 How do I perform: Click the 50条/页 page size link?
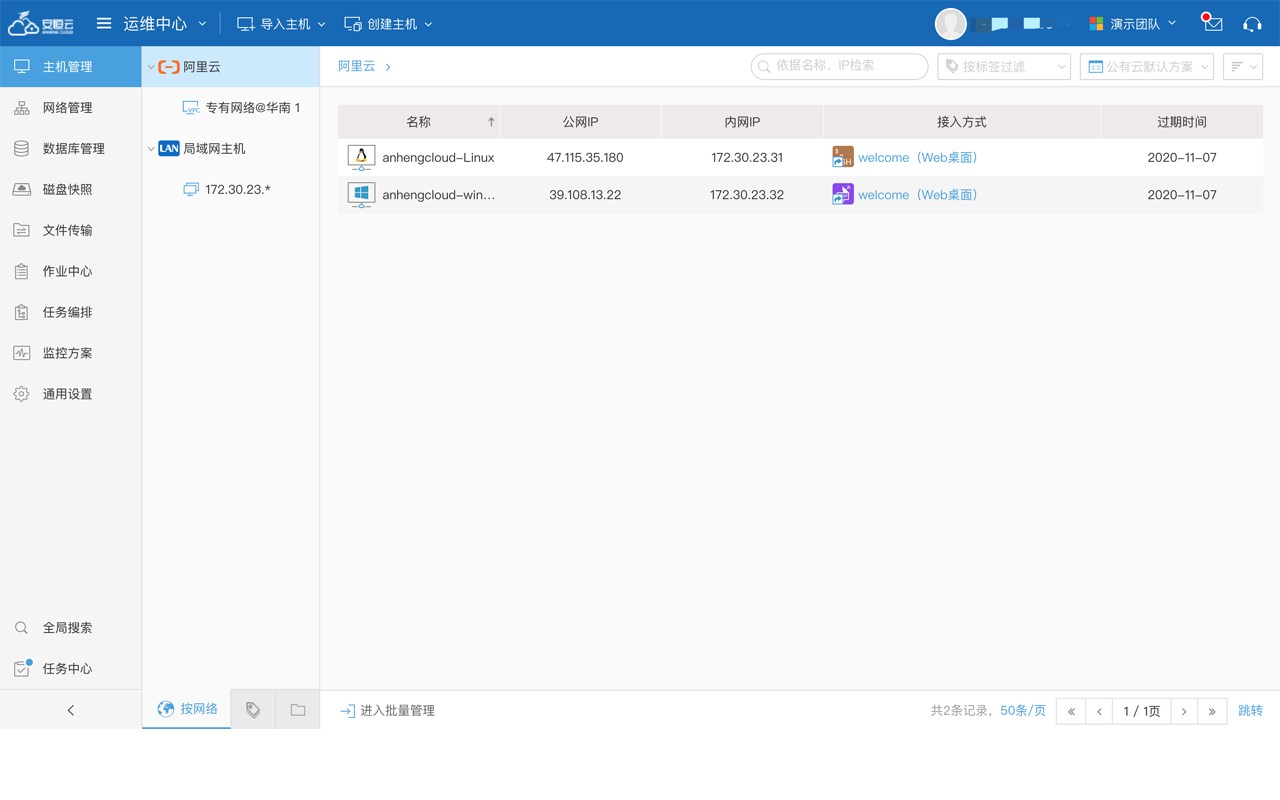click(1023, 711)
